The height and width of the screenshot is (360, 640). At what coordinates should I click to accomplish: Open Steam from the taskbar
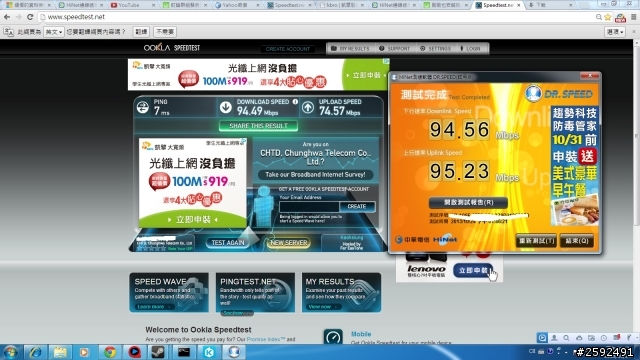click(158, 352)
